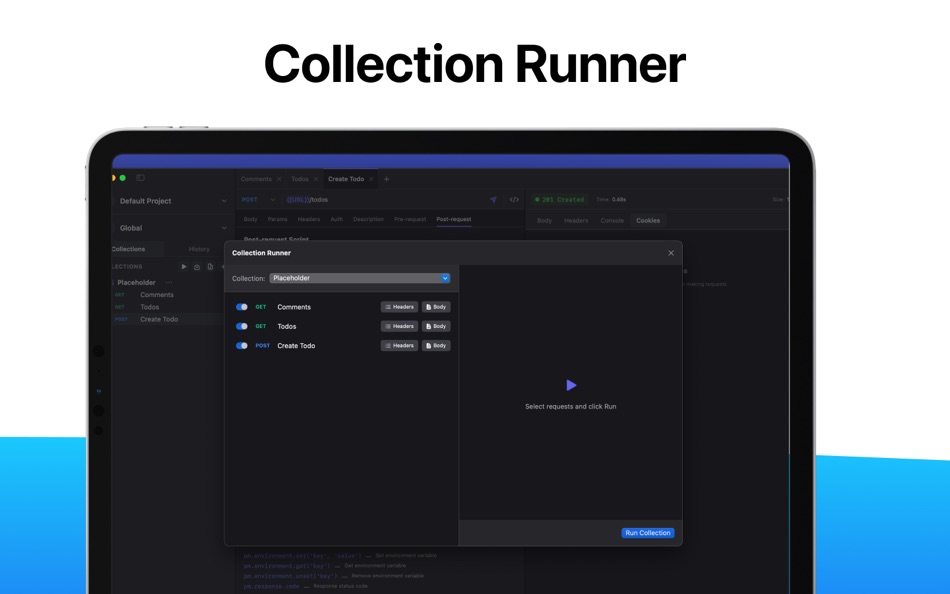Click the run icon in the collections sidebar
Image resolution: width=950 pixels, height=594 pixels.
pyautogui.click(x=184, y=267)
